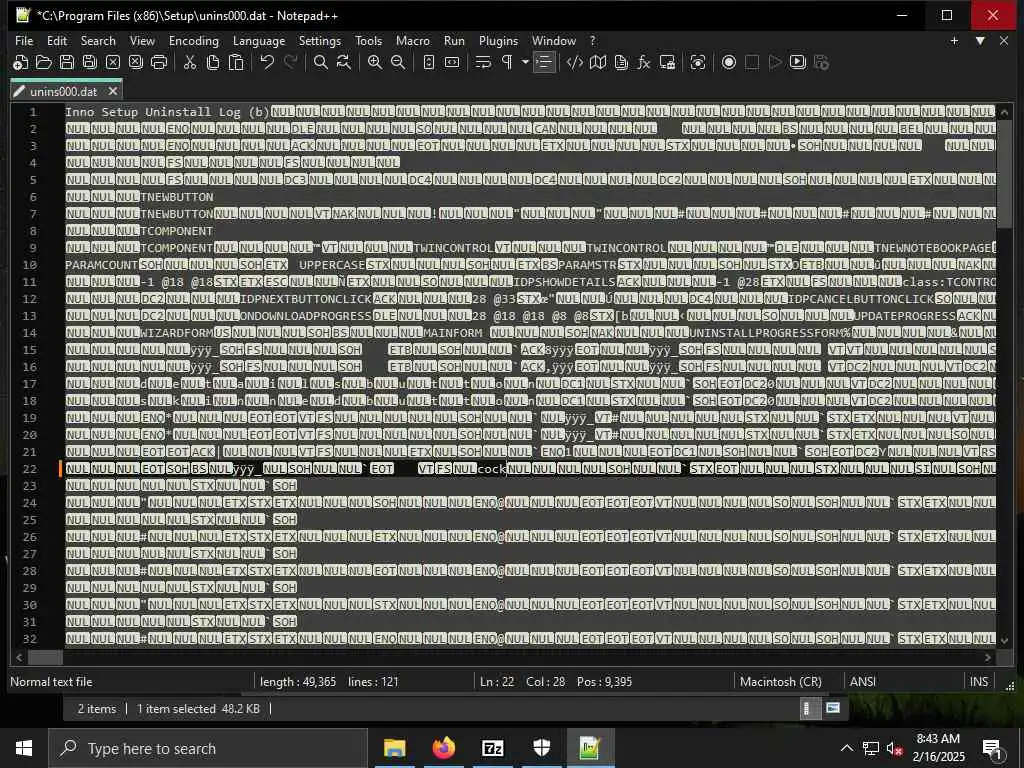Toggle synchronize horizontal scrolling icon
This screenshot has height=768, width=1024.
pos(452,63)
